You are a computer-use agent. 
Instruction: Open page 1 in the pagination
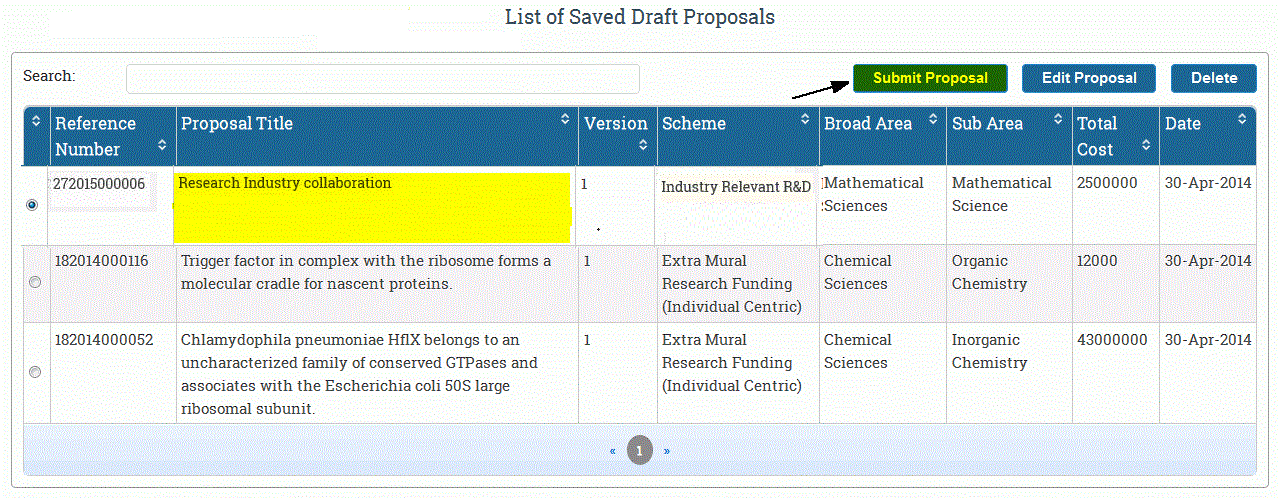(x=640, y=450)
